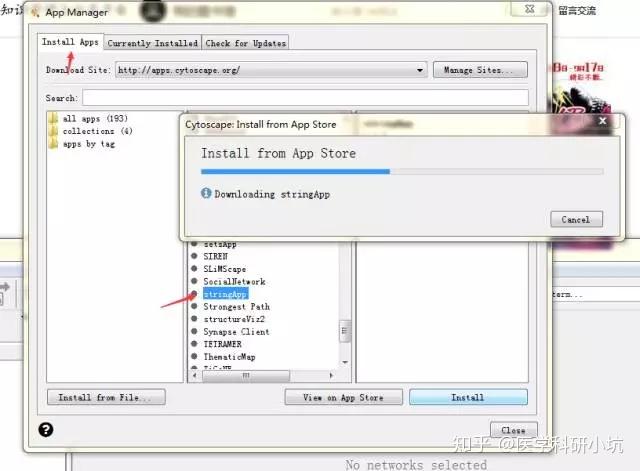Click the bullet icon next to TETRAMER

194,344
